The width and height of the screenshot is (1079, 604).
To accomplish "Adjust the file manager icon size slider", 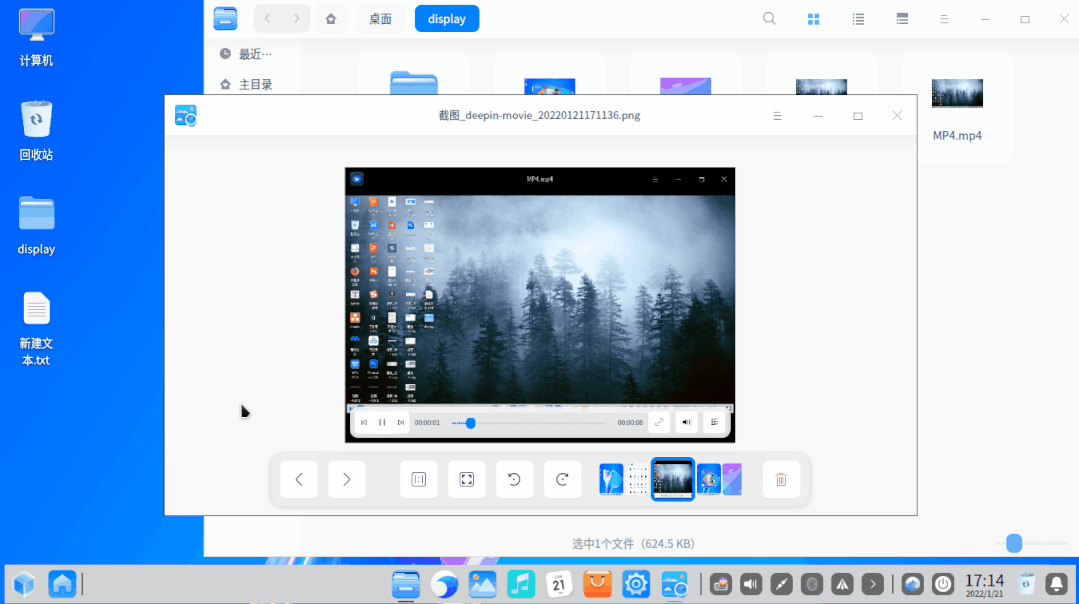I will point(1014,543).
